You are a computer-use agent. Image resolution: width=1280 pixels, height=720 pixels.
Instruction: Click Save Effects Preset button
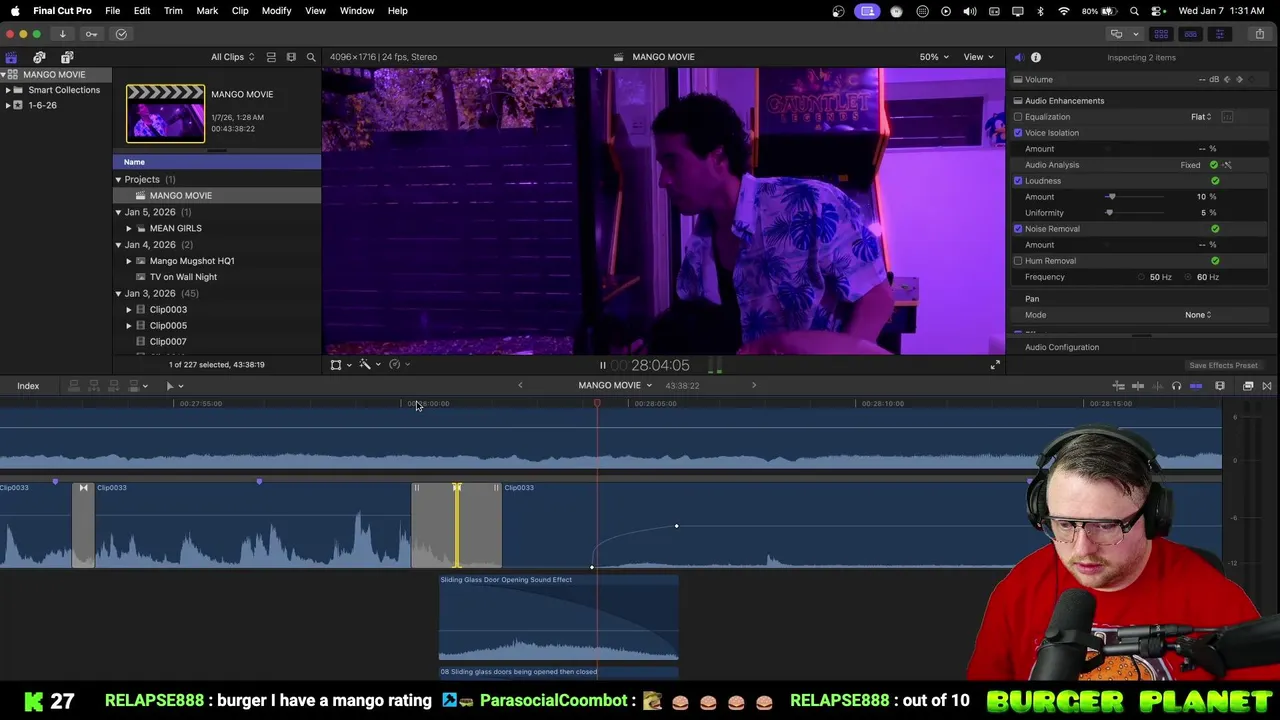(1223, 366)
